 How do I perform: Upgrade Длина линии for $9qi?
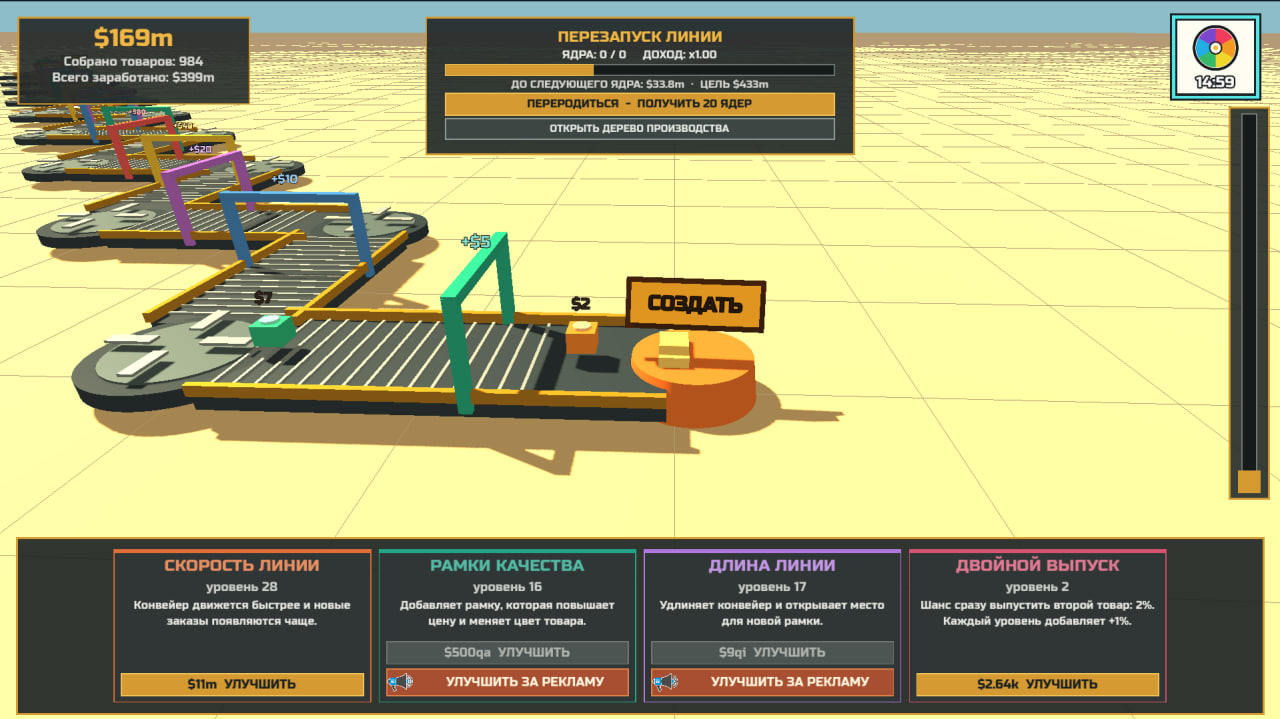click(x=772, y=652)
